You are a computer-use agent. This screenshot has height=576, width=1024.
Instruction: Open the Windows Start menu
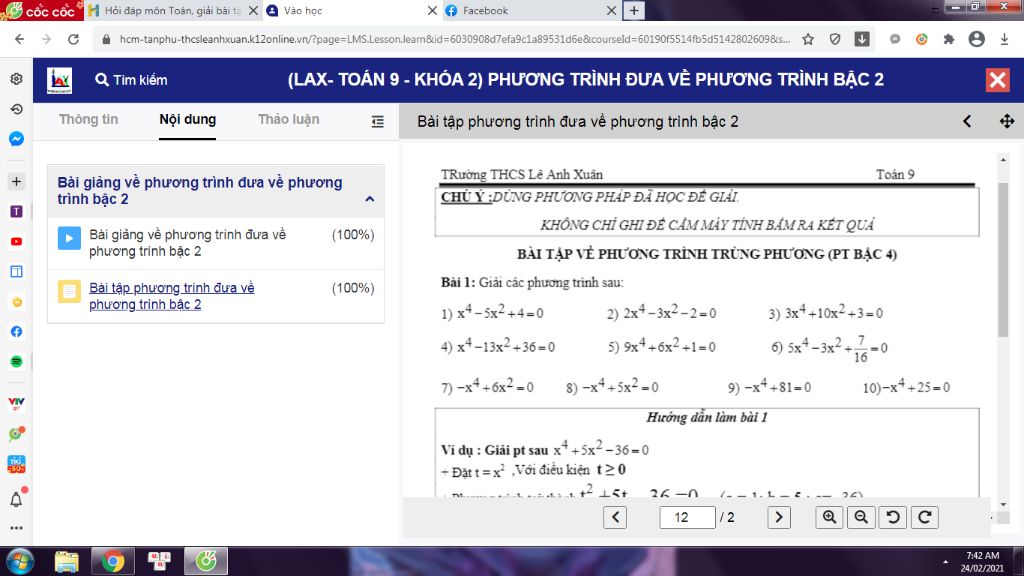(x=20, y=561)
